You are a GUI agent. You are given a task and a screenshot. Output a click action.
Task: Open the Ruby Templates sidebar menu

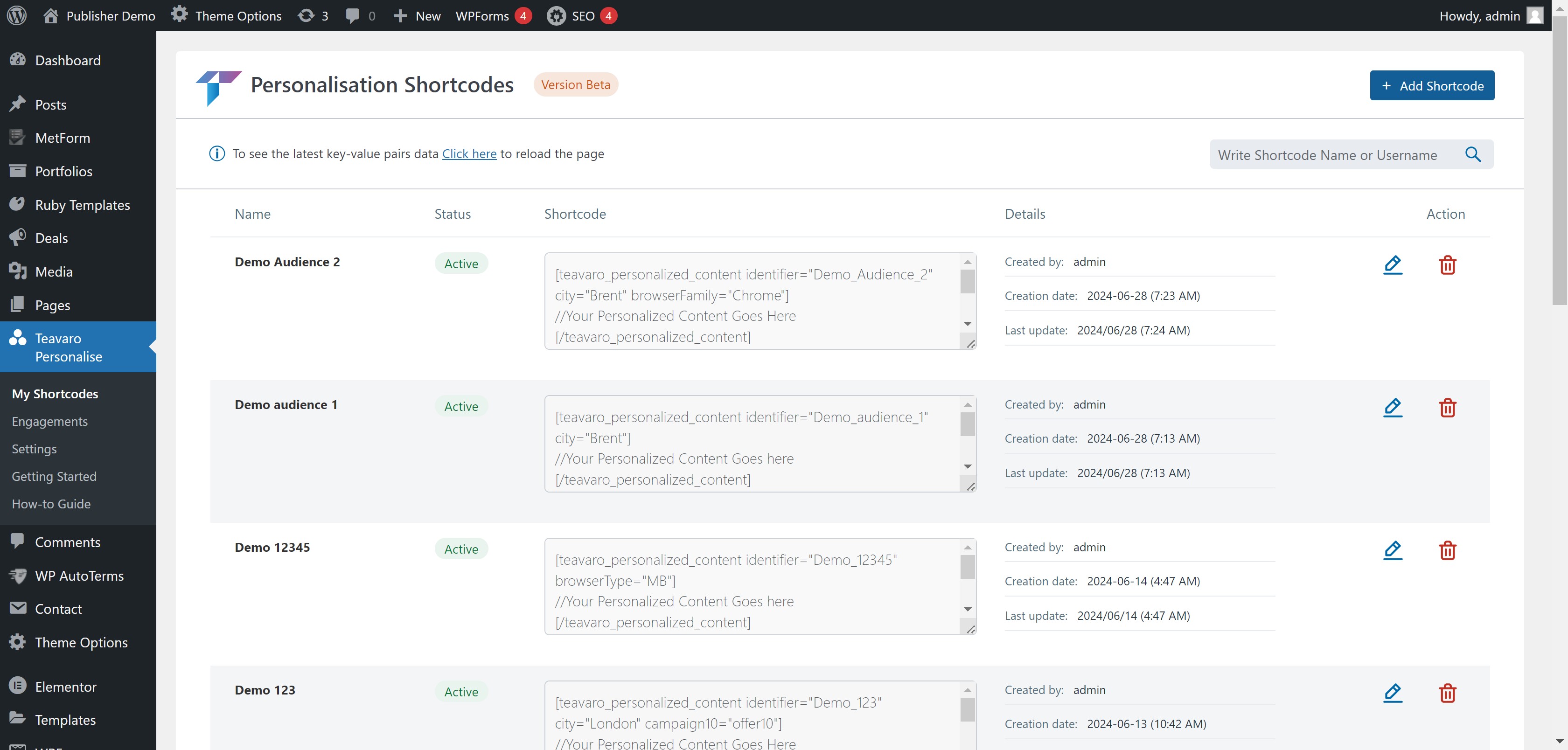tap(82, 205)
